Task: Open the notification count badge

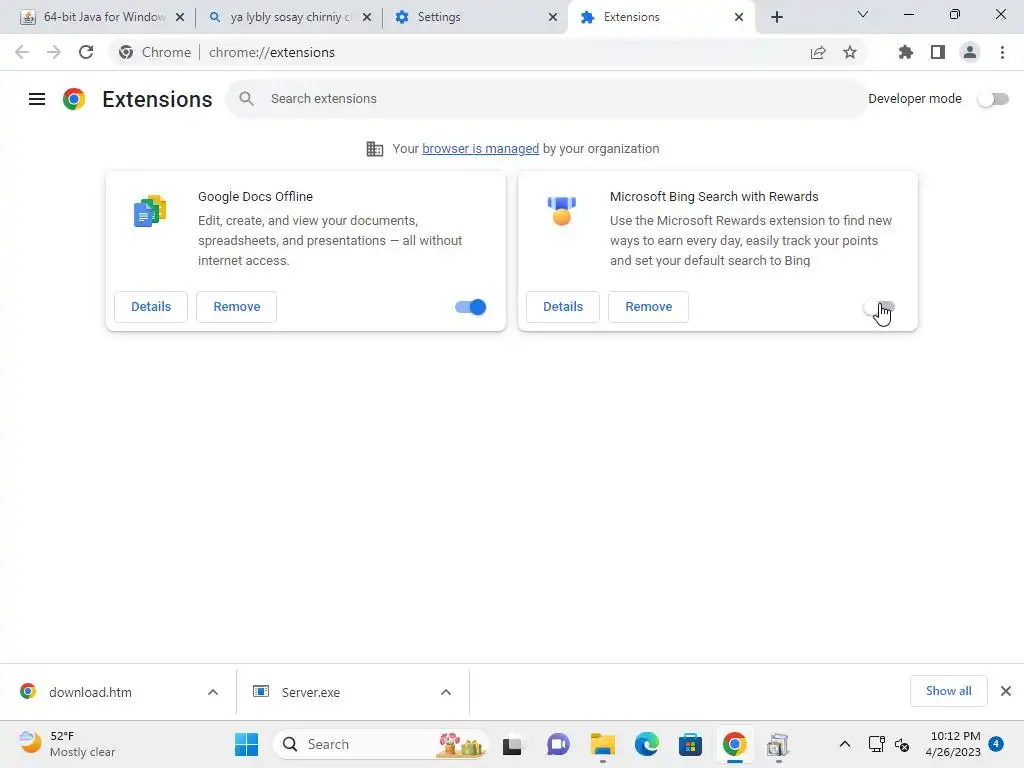Action: click(x=996, y=743)
